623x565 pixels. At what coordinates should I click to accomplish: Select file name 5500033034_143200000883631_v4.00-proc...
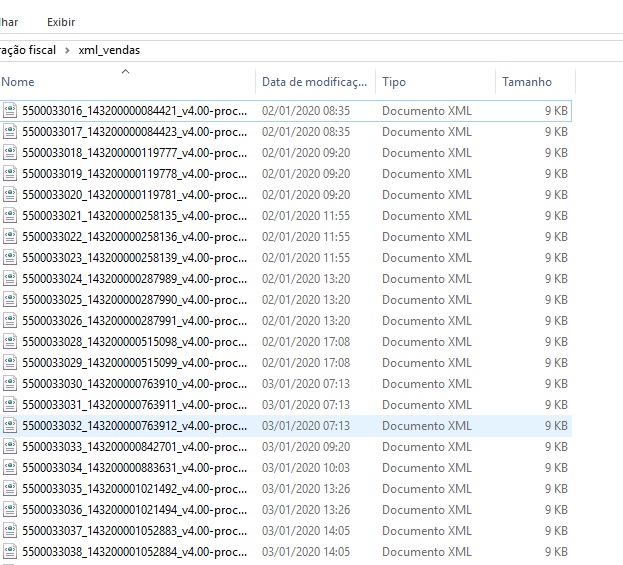point(134,468)
